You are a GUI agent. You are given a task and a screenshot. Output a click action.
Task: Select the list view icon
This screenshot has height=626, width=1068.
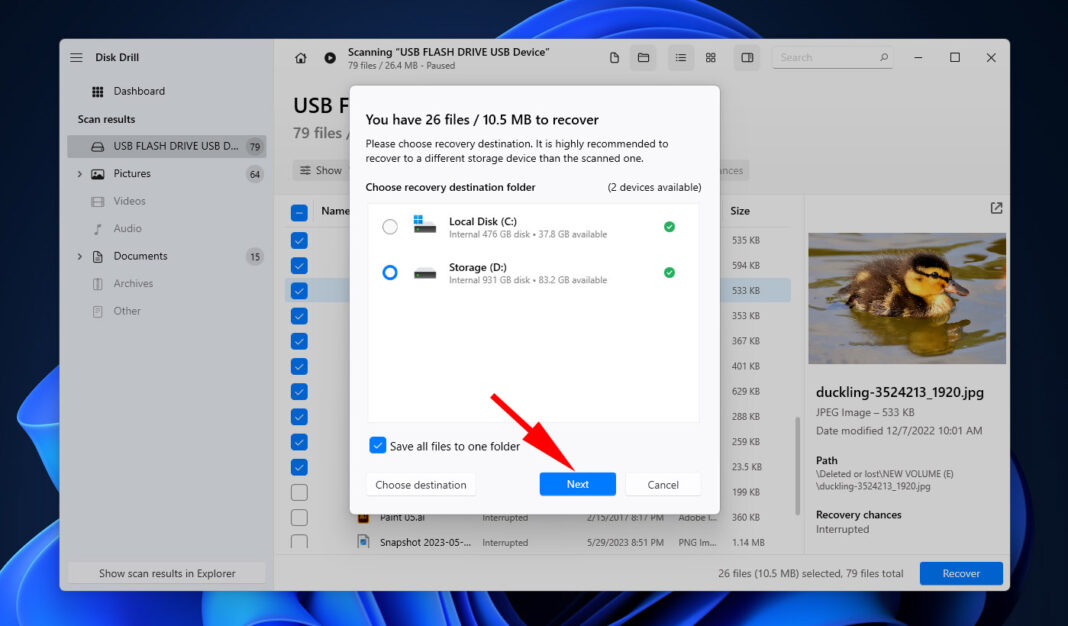680,58
